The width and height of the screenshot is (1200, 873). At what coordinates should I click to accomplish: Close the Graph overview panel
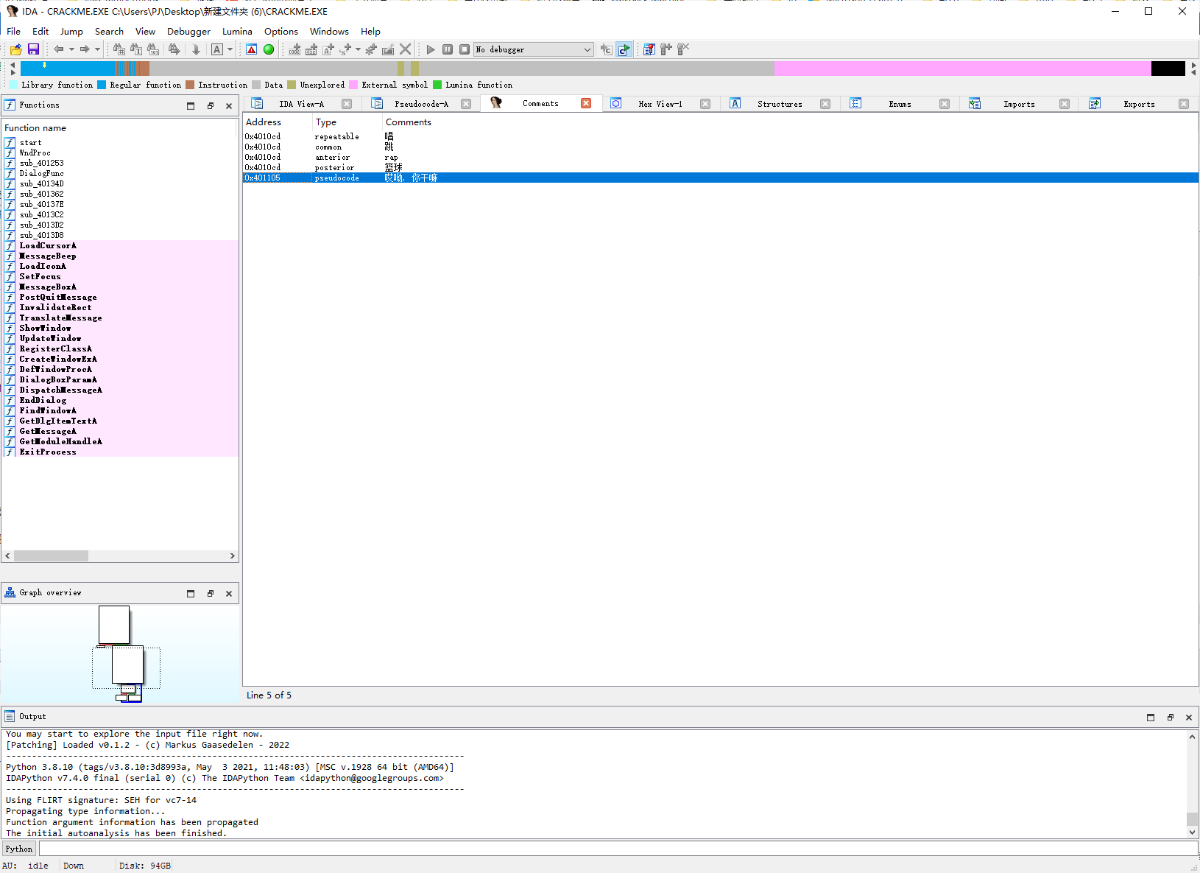228,593
